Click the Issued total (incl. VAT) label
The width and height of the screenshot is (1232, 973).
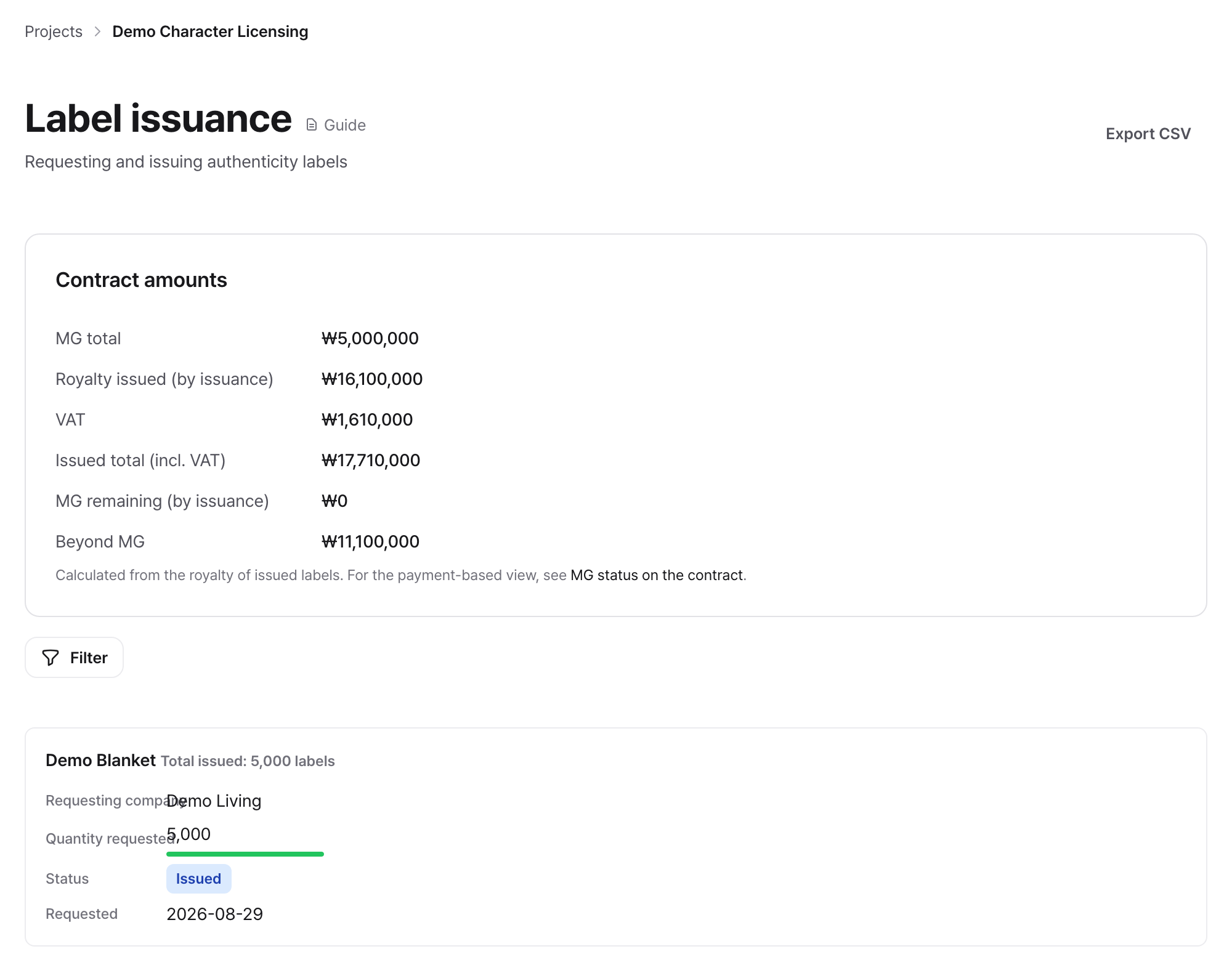coord(140,461)
